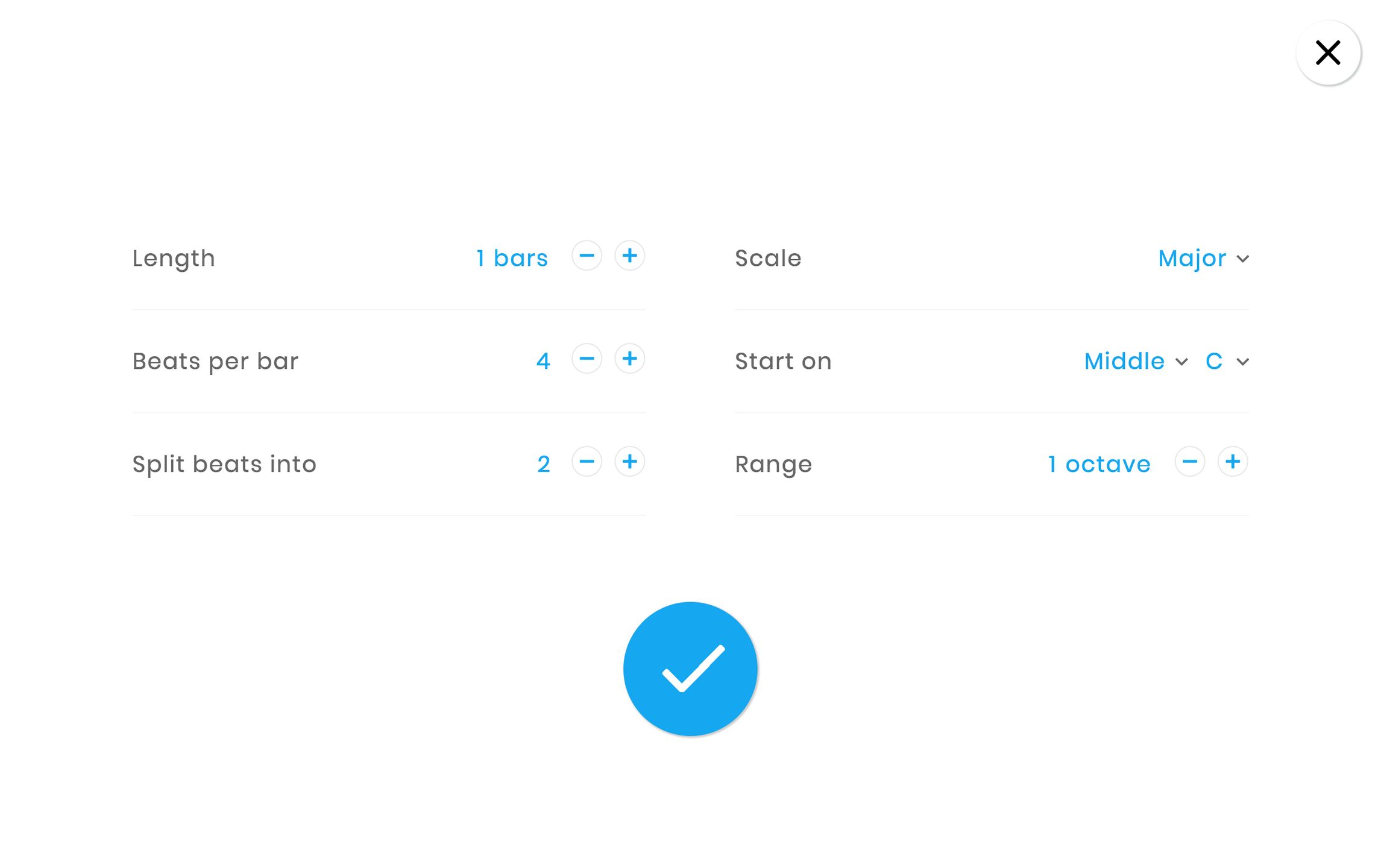Screen dimensions: 1381x868
Task: Increase the Split beats into value
Action: coord(629,462)
